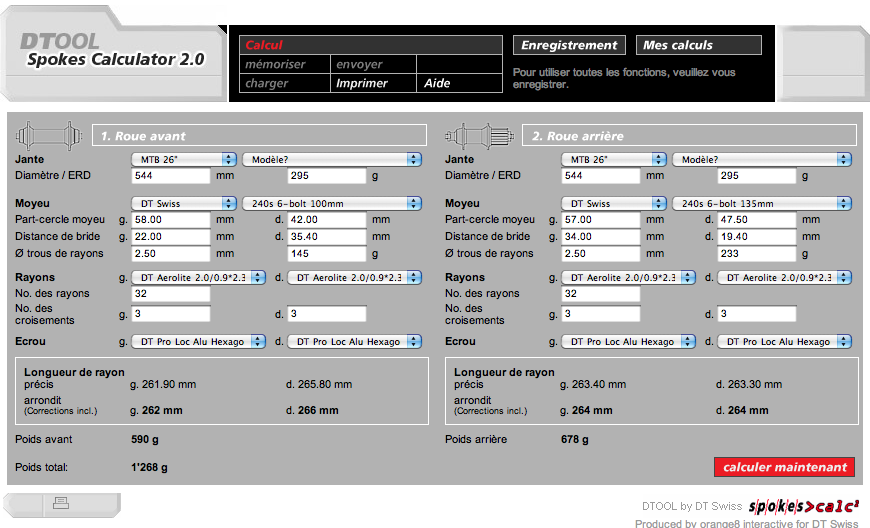Click rear right Part-cercle moyeu field 47.50
This screenshot has height=528, width=870.
[757, 220]
